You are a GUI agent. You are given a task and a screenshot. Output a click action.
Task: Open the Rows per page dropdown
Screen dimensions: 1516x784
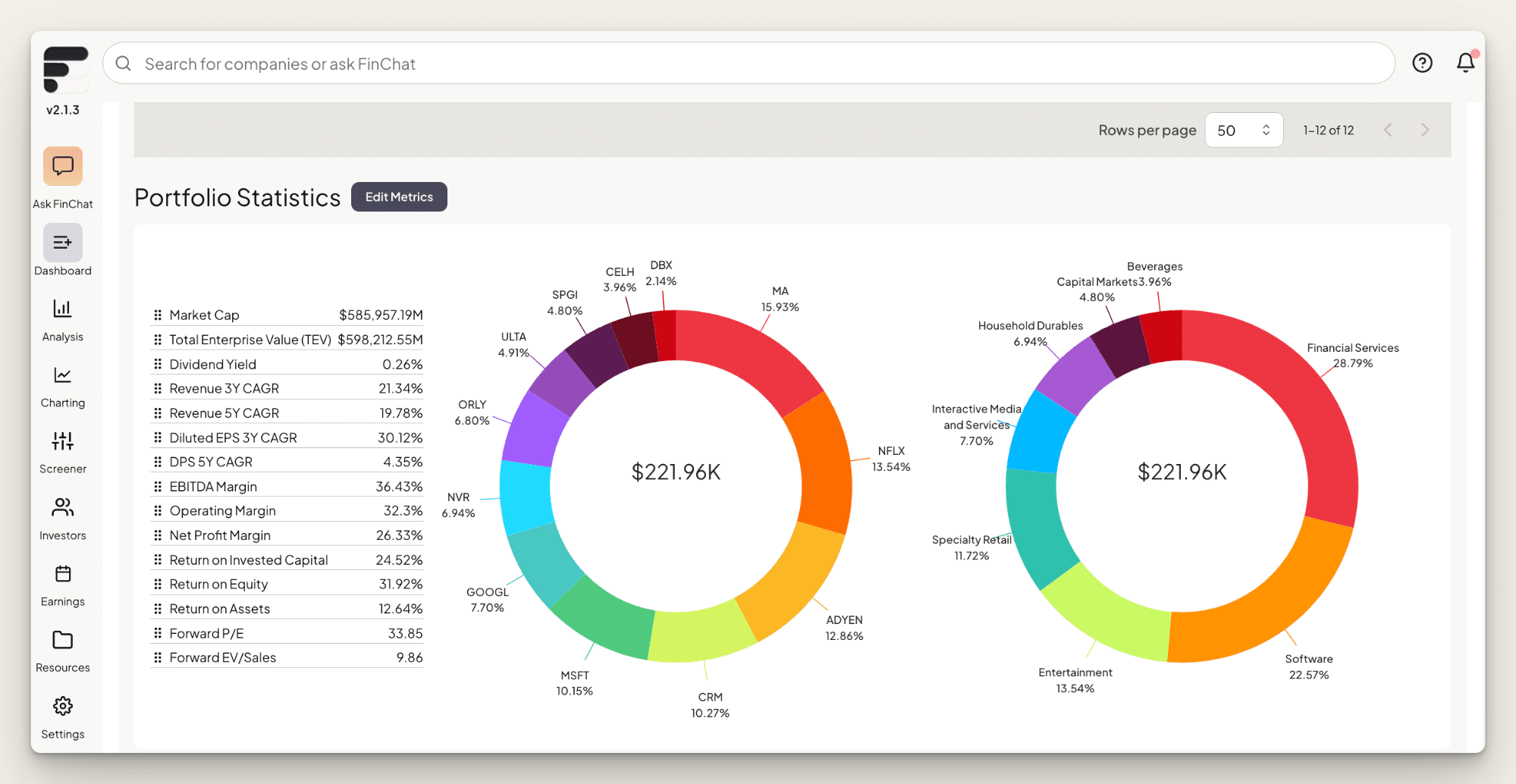click(x=1243, y=130)
